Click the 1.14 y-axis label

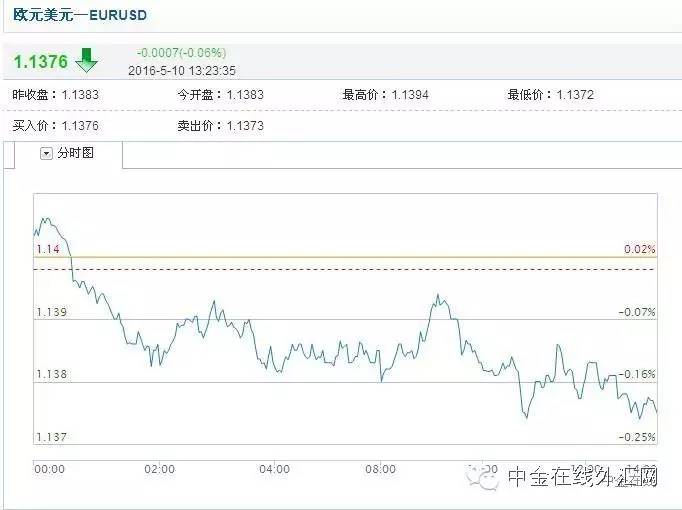point(48,249)
